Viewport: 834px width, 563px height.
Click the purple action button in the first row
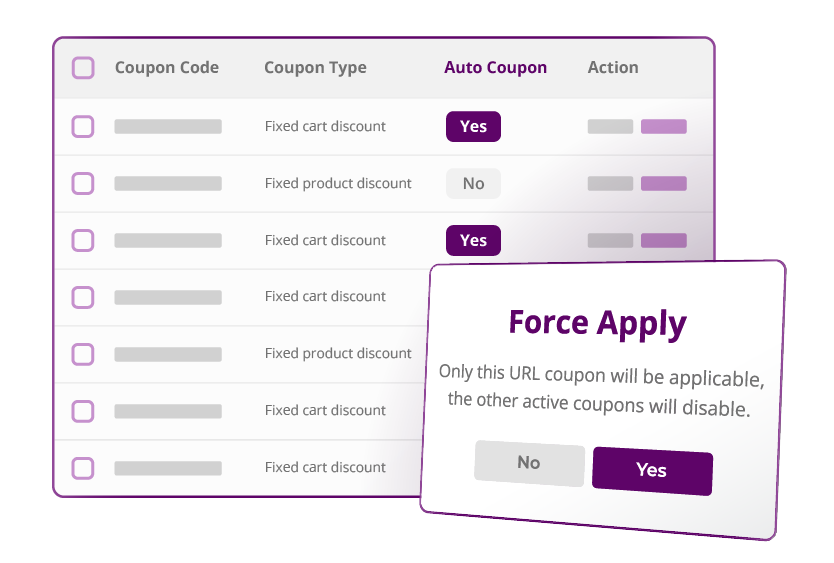click(663, 127)
